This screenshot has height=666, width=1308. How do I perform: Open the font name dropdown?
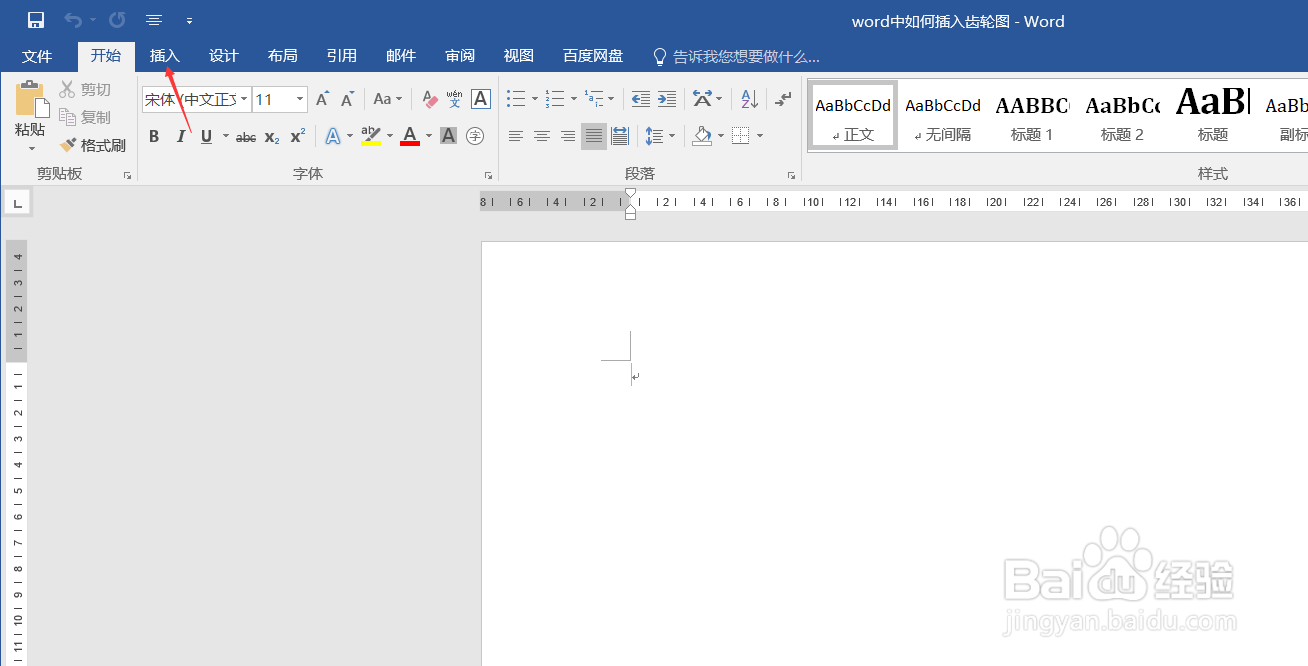[x=244, y=99]
